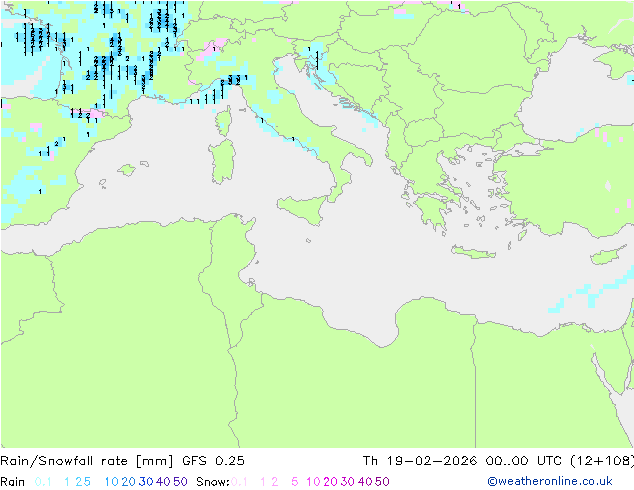Select the rain legend value 20
Viewport: 634px width, 490px height.
tap(129, 482)
